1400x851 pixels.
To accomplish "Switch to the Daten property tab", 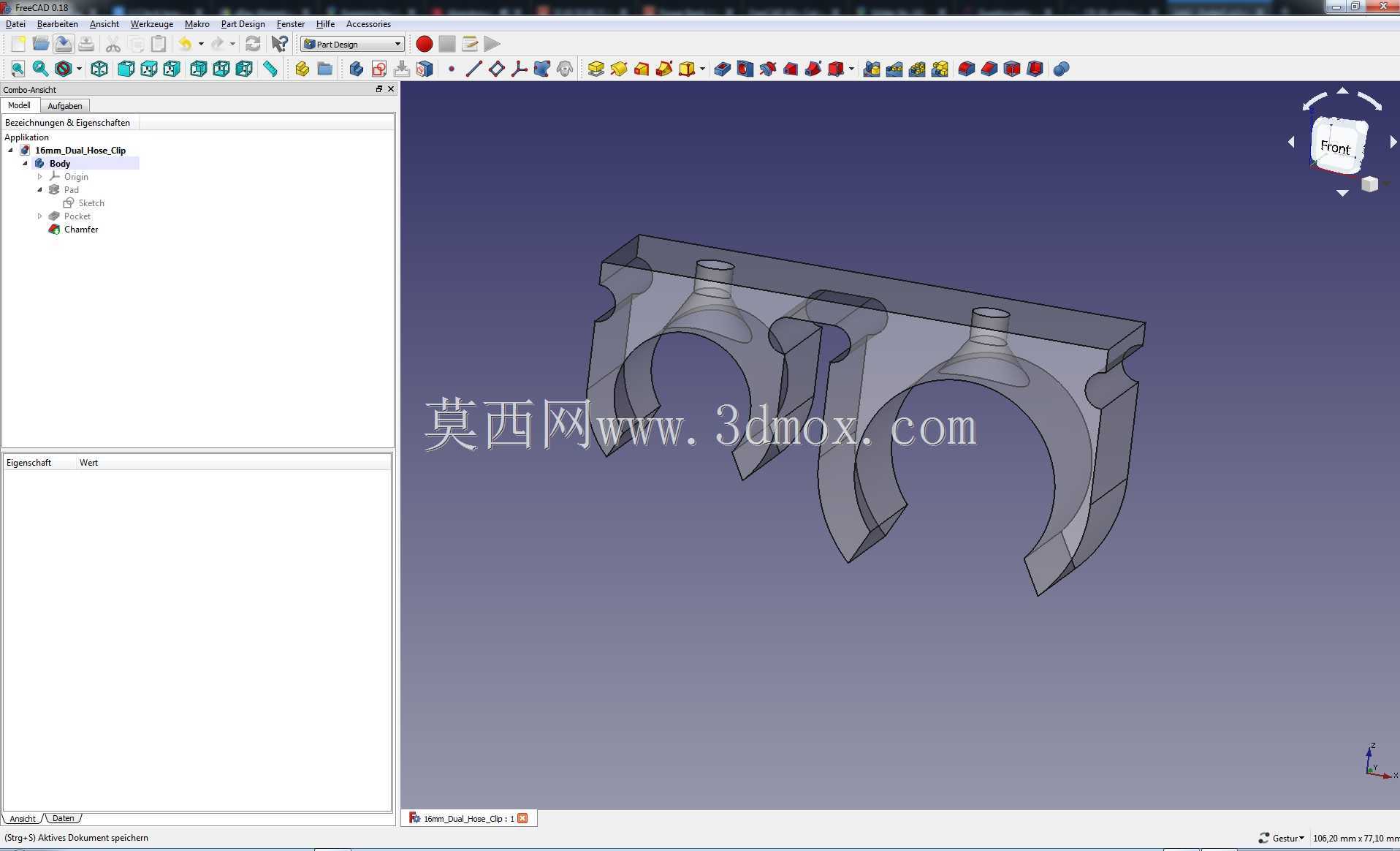I will click(63, 818).
